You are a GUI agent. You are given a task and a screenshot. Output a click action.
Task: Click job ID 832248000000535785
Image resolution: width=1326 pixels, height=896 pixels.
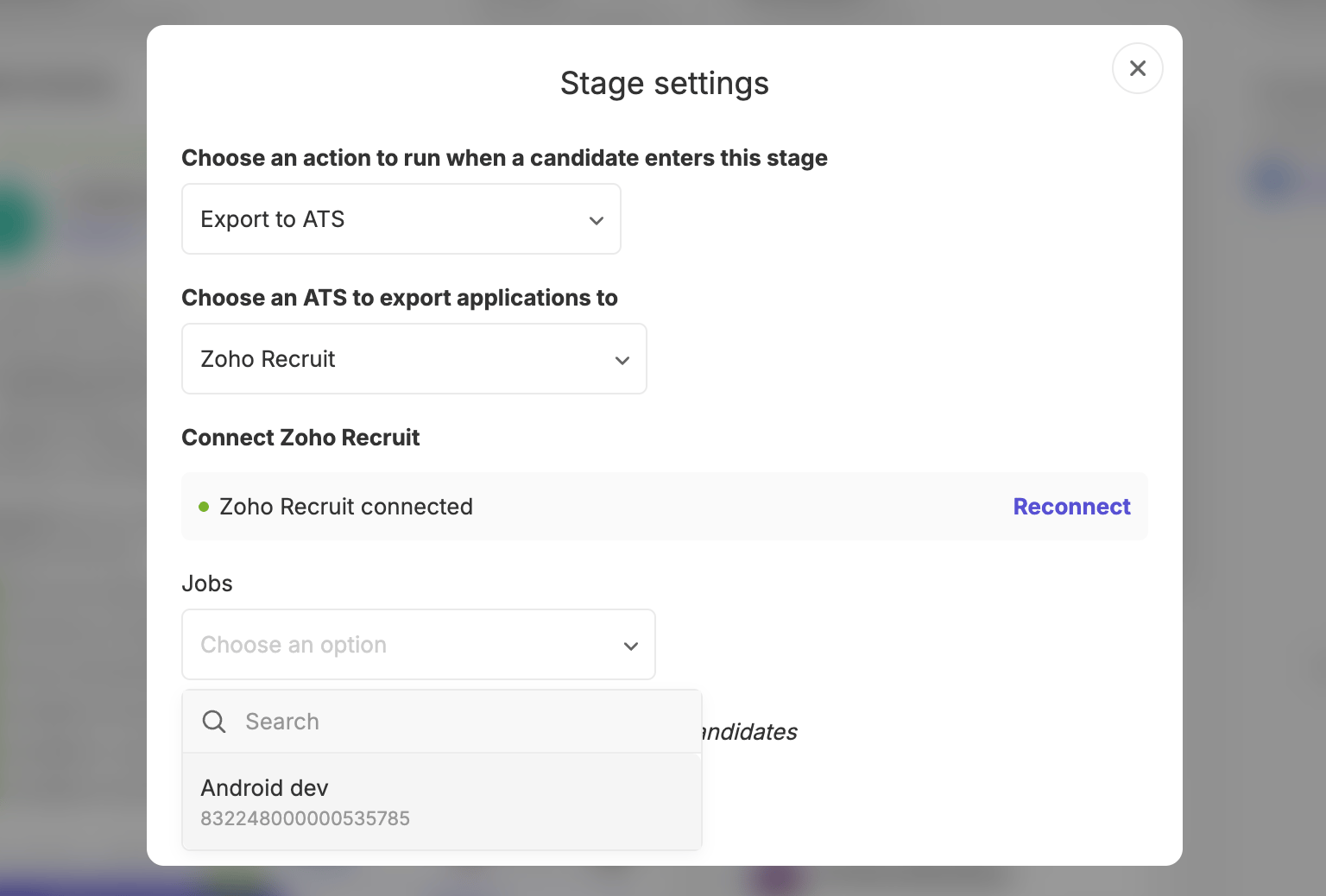point(306,818)
